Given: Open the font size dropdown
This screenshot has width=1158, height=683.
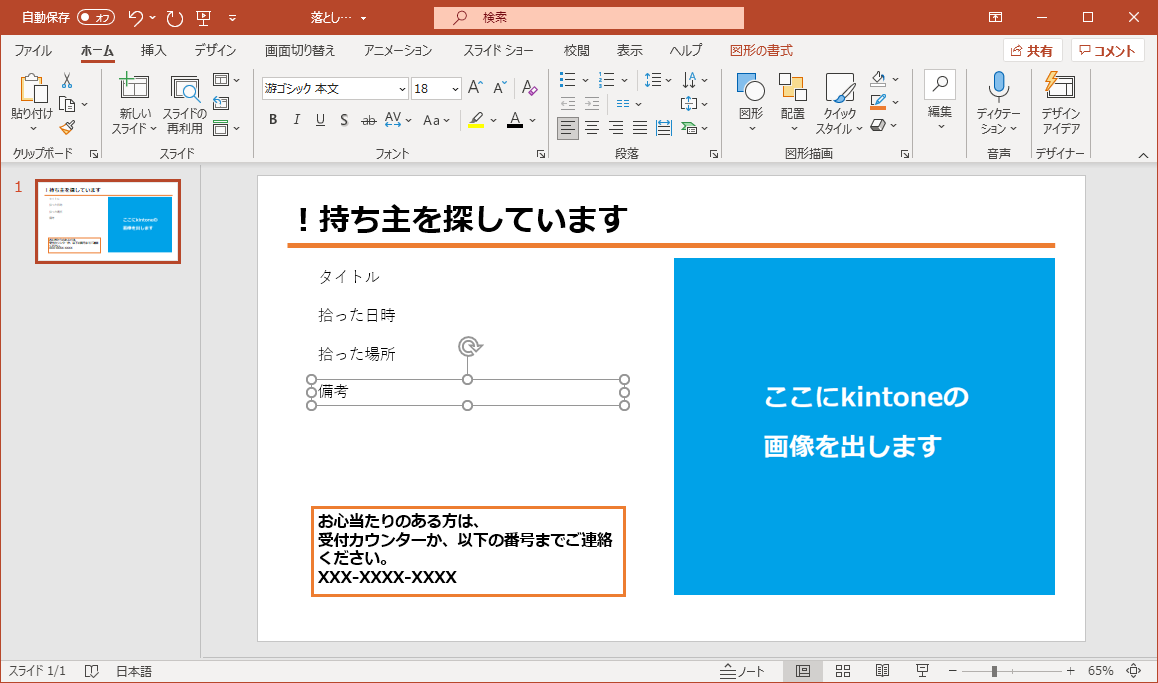Looking at the screenshot, I should pyautogui.click(x=455, y=89).
